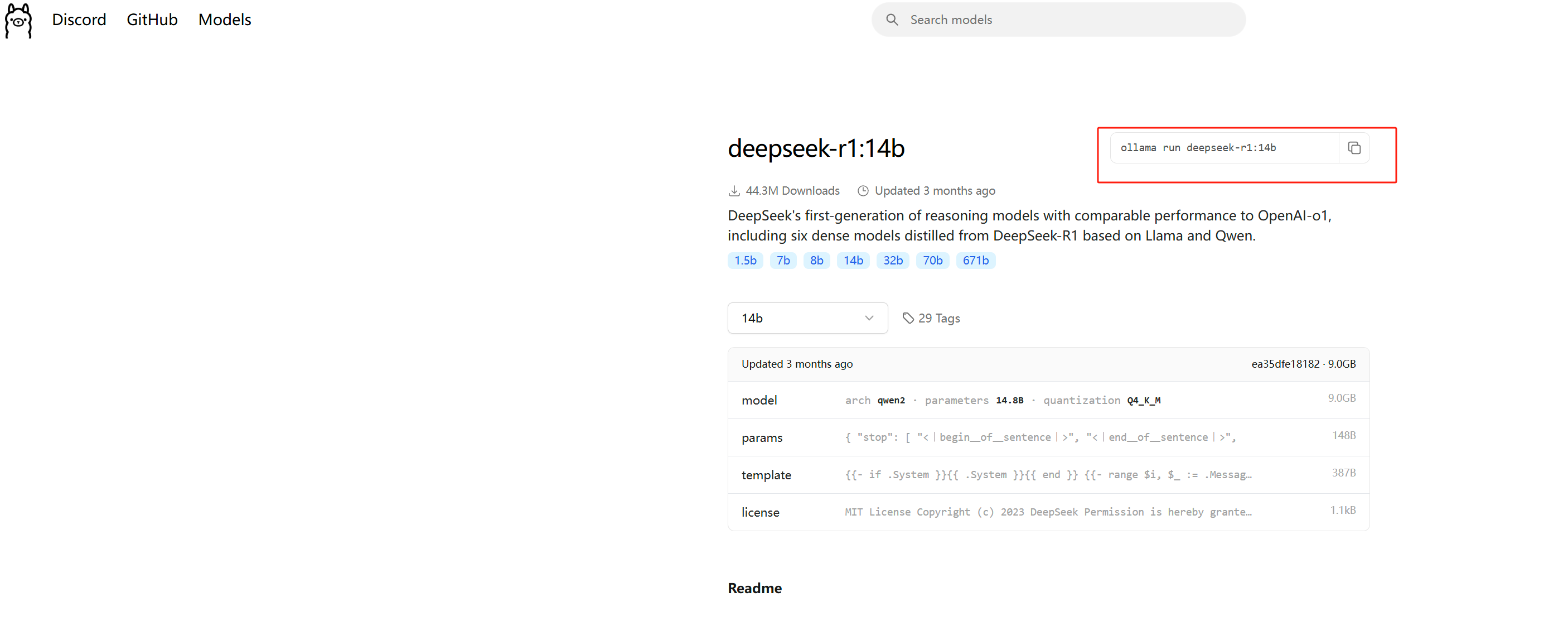Screen dimensions: 1568x621
Task: Click the downloads arrow icon
Action: pyautogui.click(x=734, y=191)
